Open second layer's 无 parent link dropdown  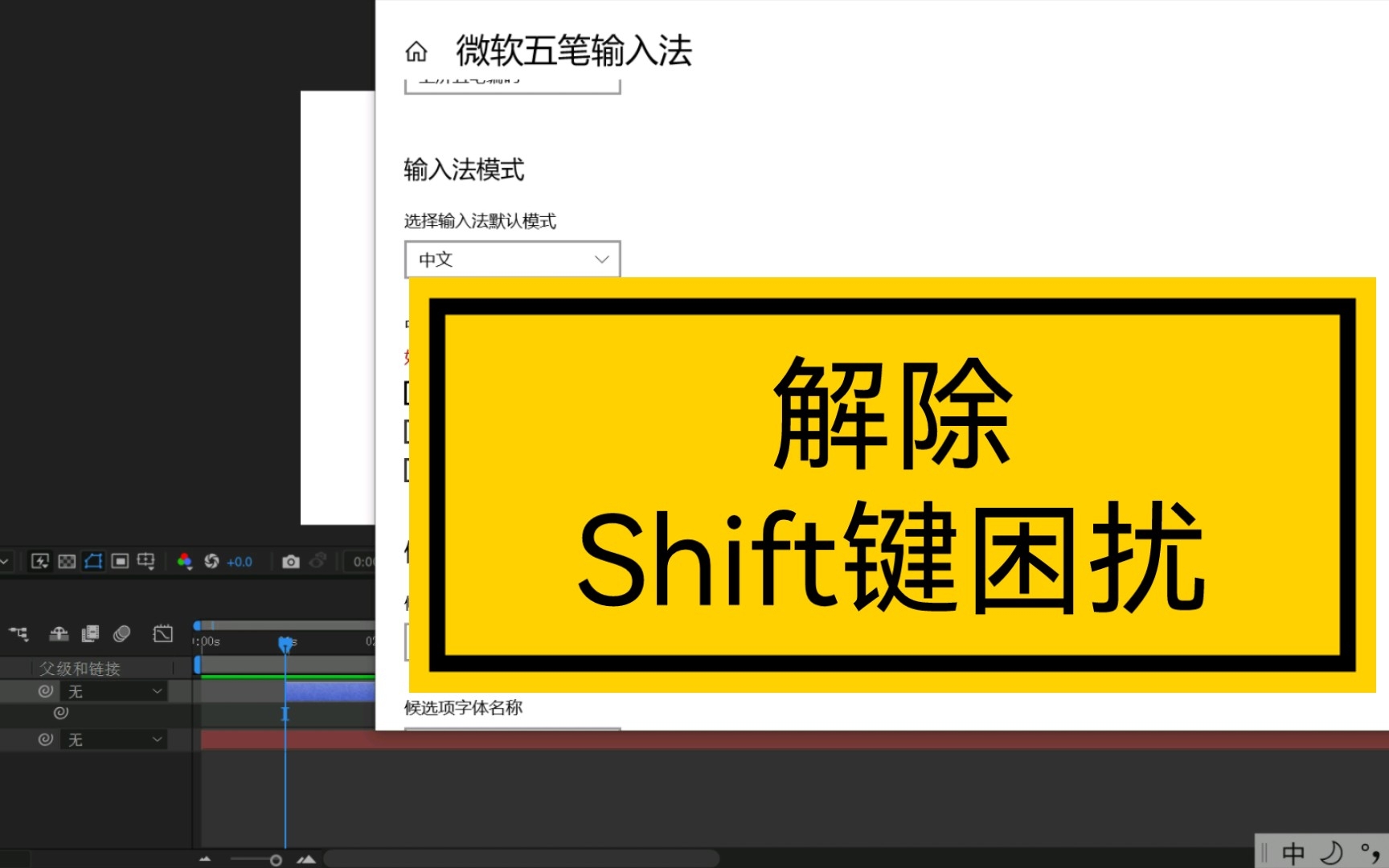pyautogui.click(x=113, y=739)
